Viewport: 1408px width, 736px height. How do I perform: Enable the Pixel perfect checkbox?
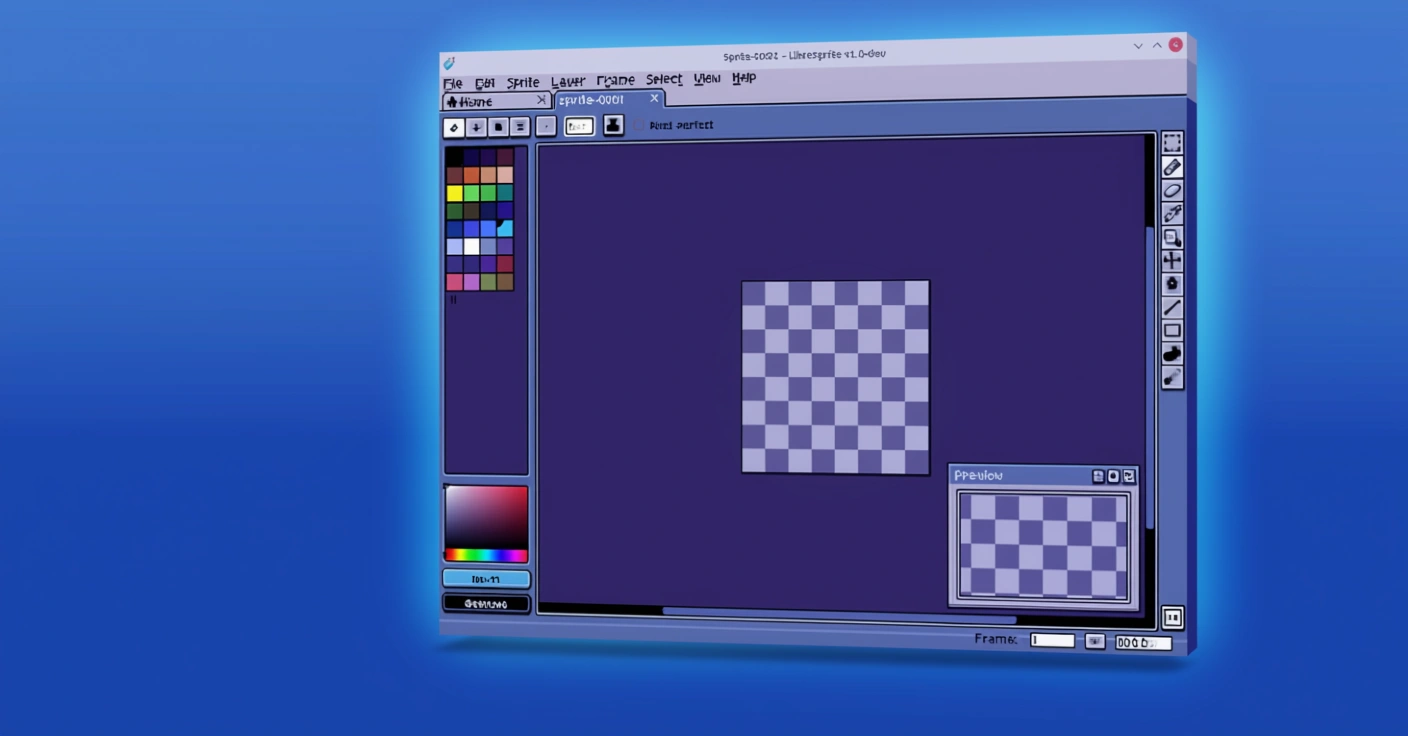pyautogui.click(x=640, y=125)
